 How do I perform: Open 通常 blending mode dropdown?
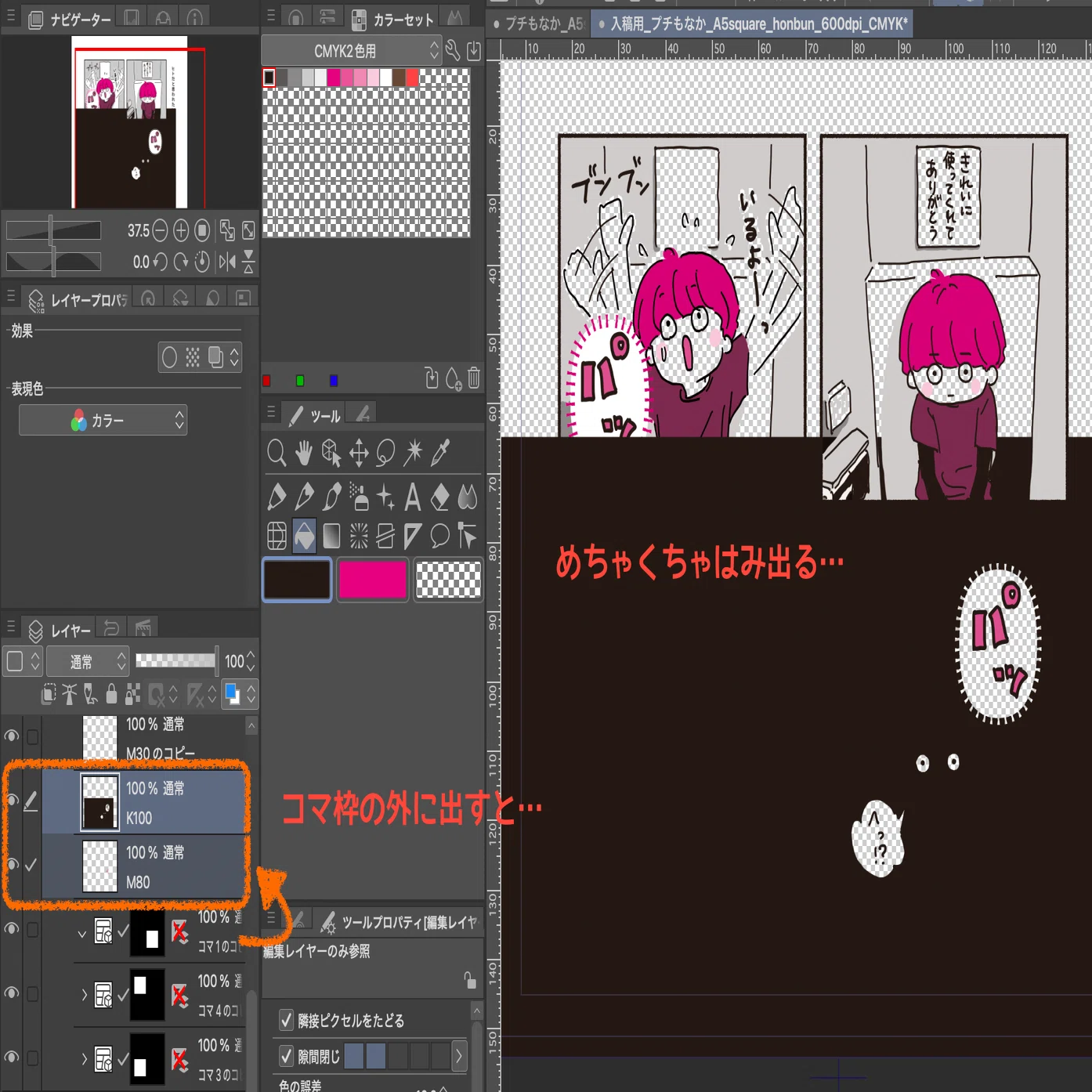click(x=88, y=662)
